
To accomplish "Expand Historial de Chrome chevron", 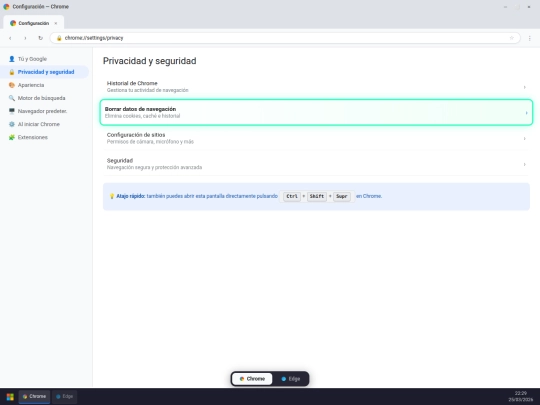I will pyautogui.click(x=525, y=87).
